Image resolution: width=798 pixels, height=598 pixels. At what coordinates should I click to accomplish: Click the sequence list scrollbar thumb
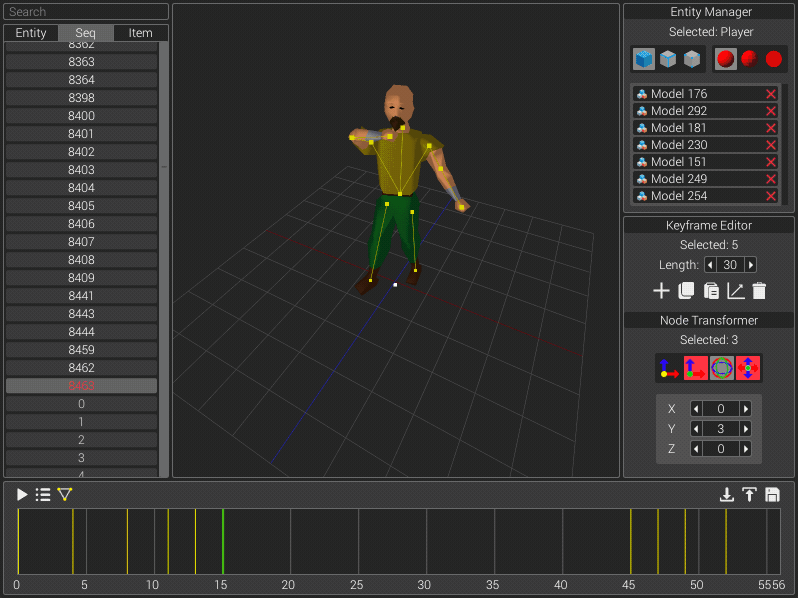pos(164,167)
